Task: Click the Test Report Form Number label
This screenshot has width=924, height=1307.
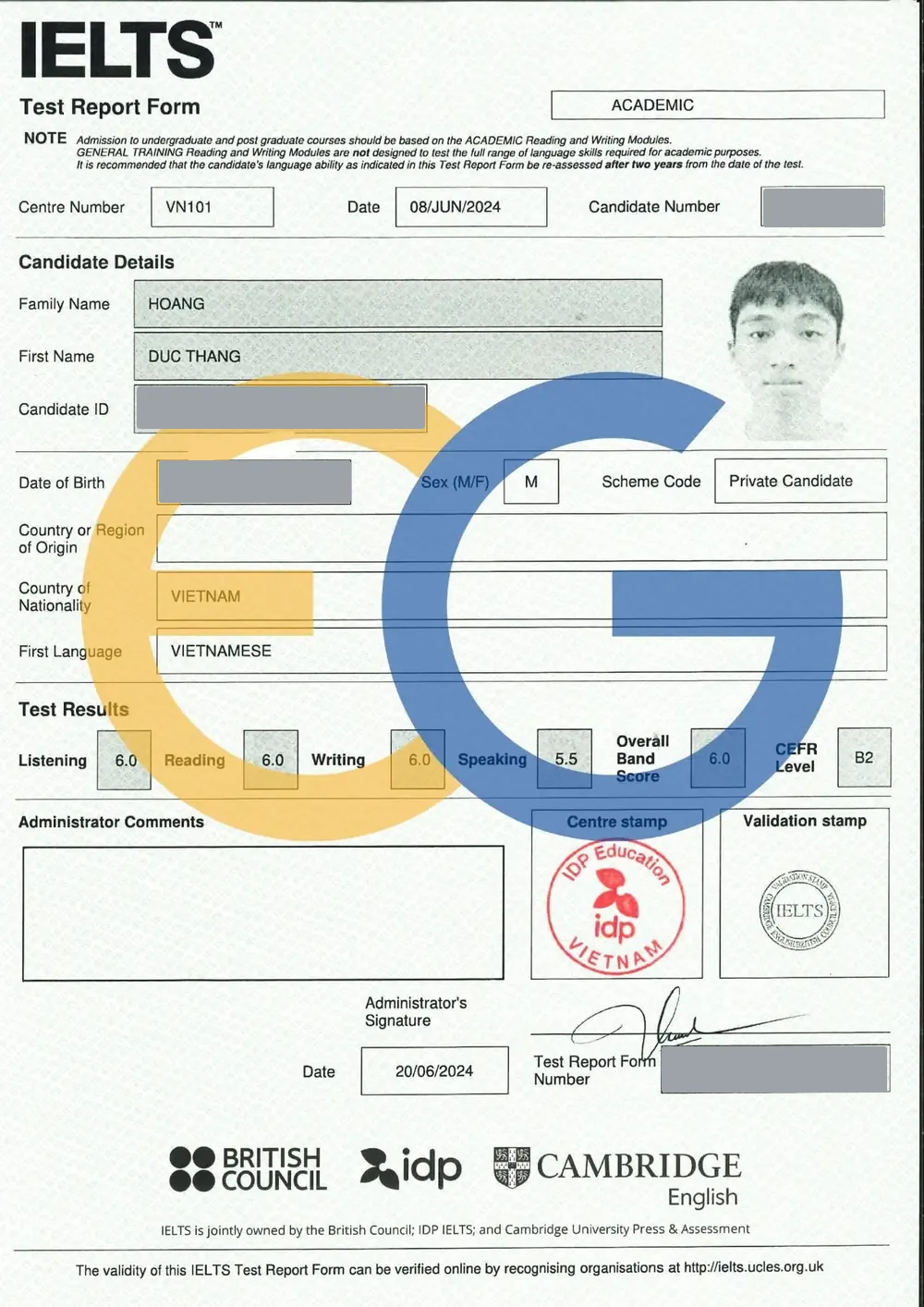Action: click(594, 1070)
